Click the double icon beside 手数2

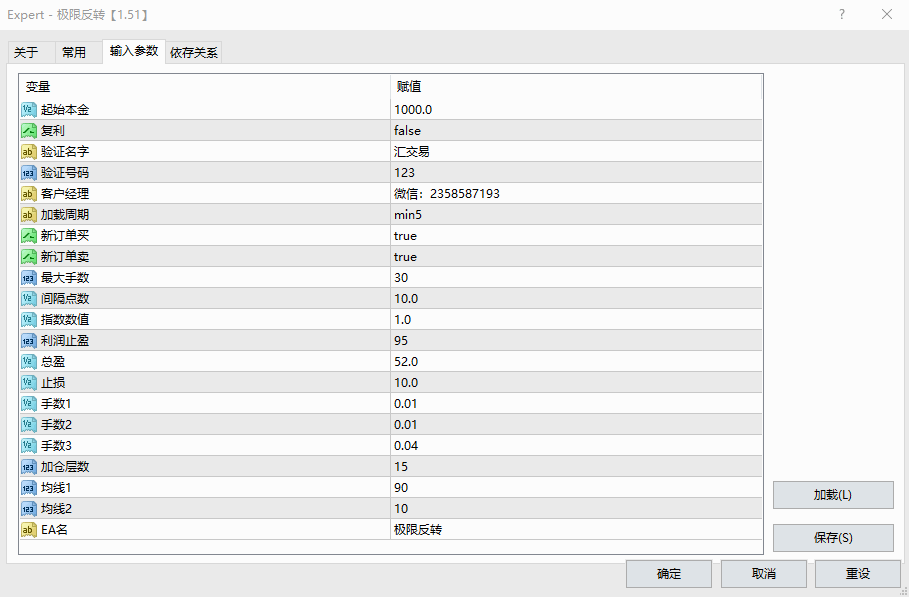tap(29, 425)
